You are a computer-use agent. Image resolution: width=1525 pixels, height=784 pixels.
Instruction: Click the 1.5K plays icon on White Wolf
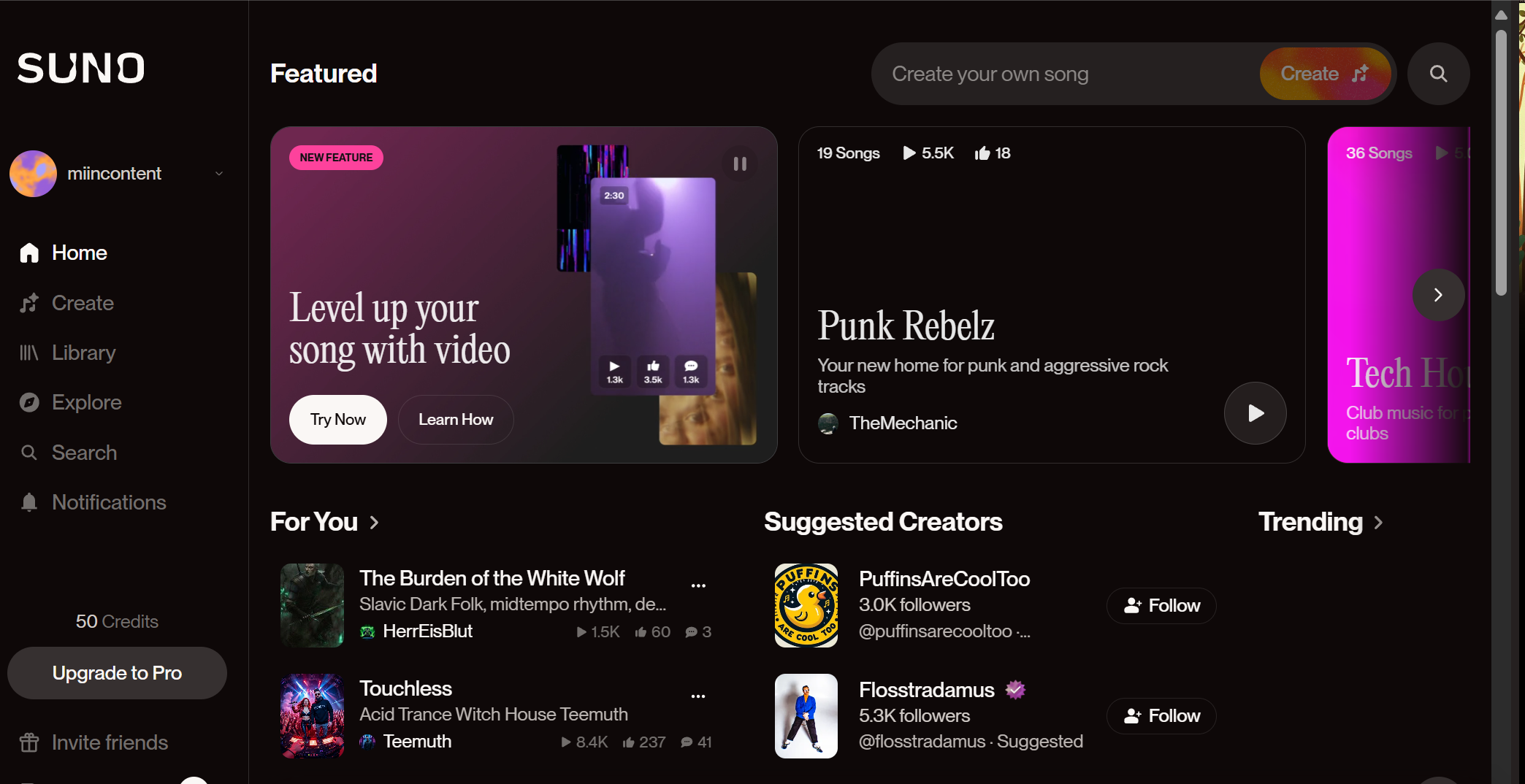point(581,632)
